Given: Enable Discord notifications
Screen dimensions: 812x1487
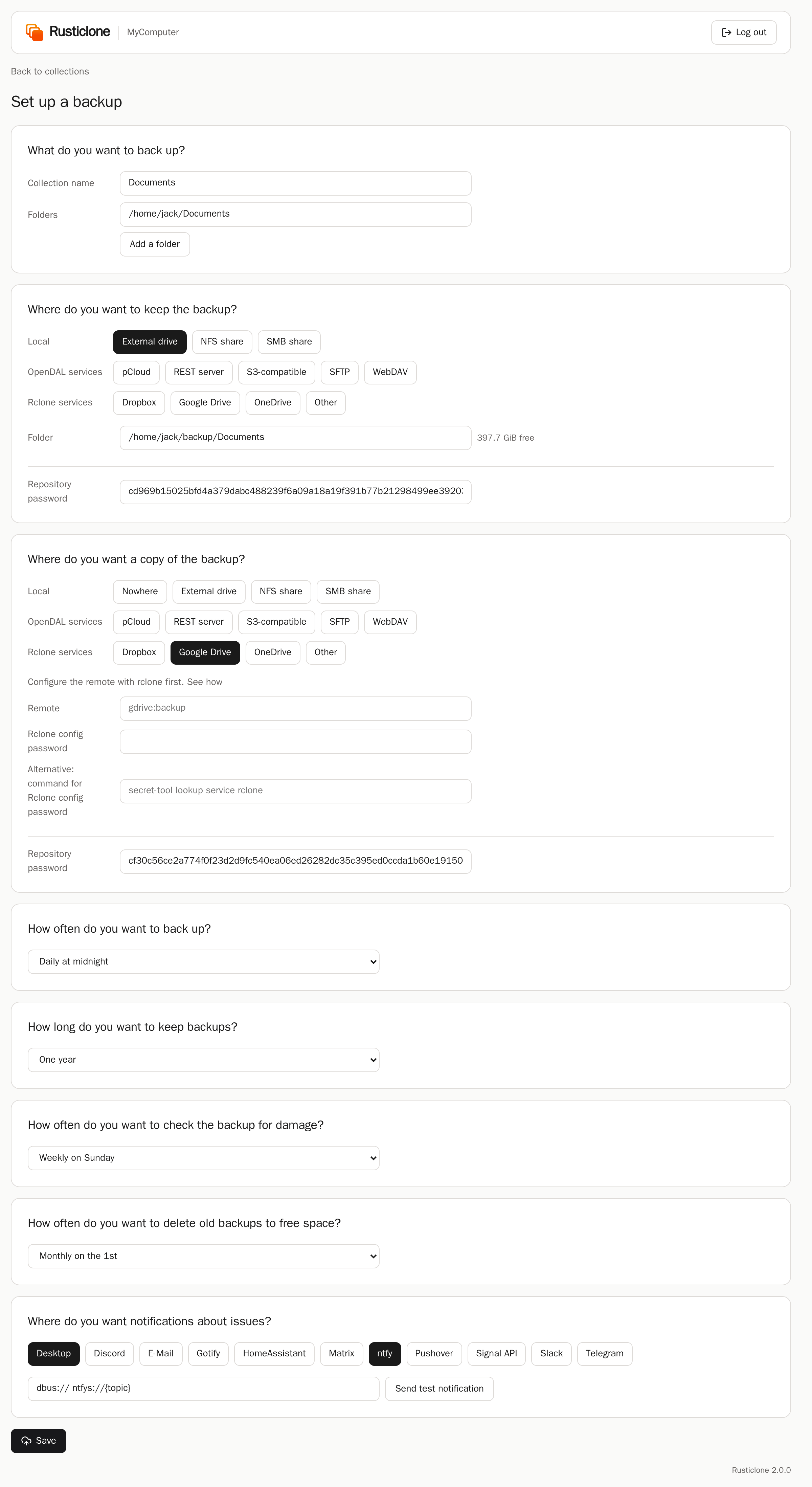Looking at the screenshot, I should coord(110,1354).
